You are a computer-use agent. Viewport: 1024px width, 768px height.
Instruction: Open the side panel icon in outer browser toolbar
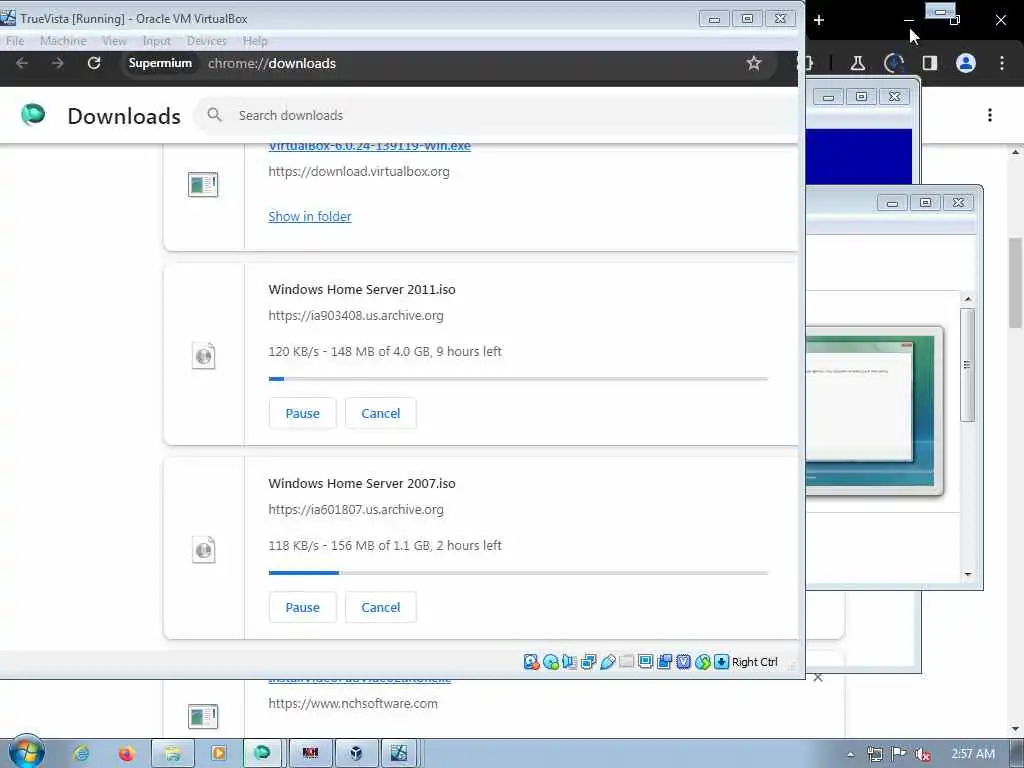coord(930,63)
